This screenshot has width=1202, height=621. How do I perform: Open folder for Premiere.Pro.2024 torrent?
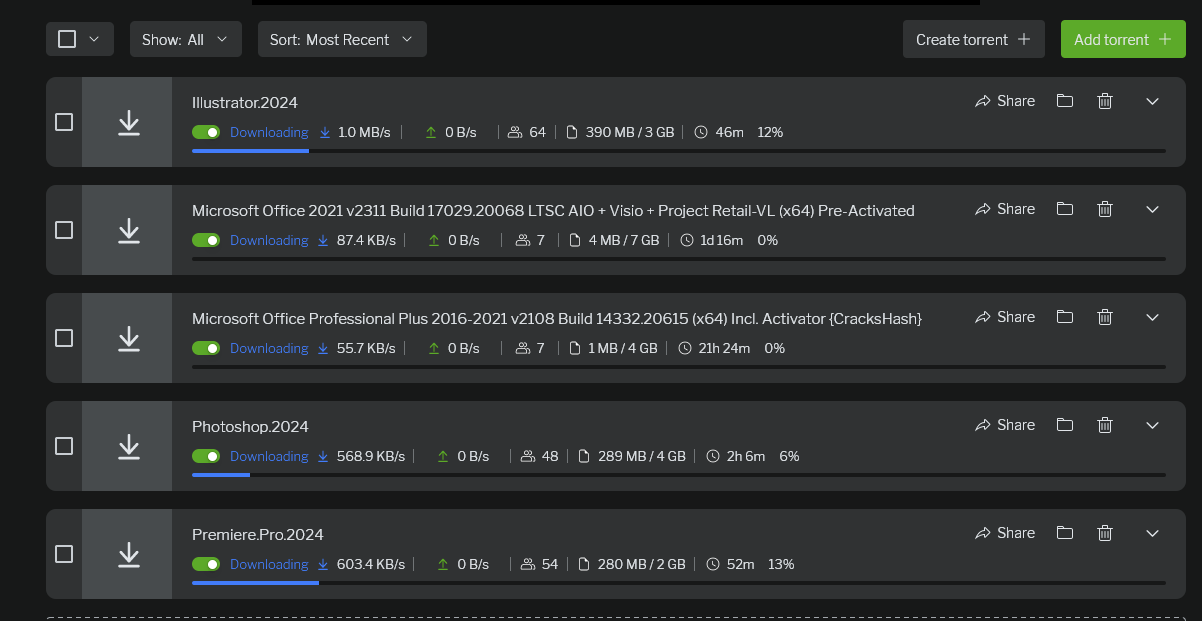pyautogui.click(x=1065, y=532)
